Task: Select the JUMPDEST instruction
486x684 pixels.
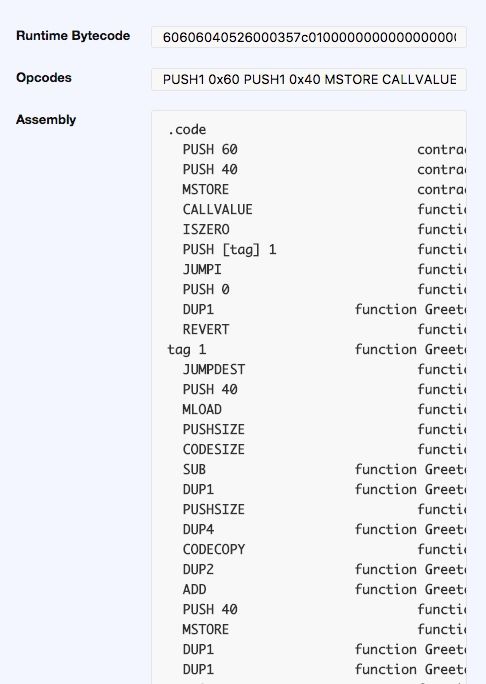Action: (214, 369)
